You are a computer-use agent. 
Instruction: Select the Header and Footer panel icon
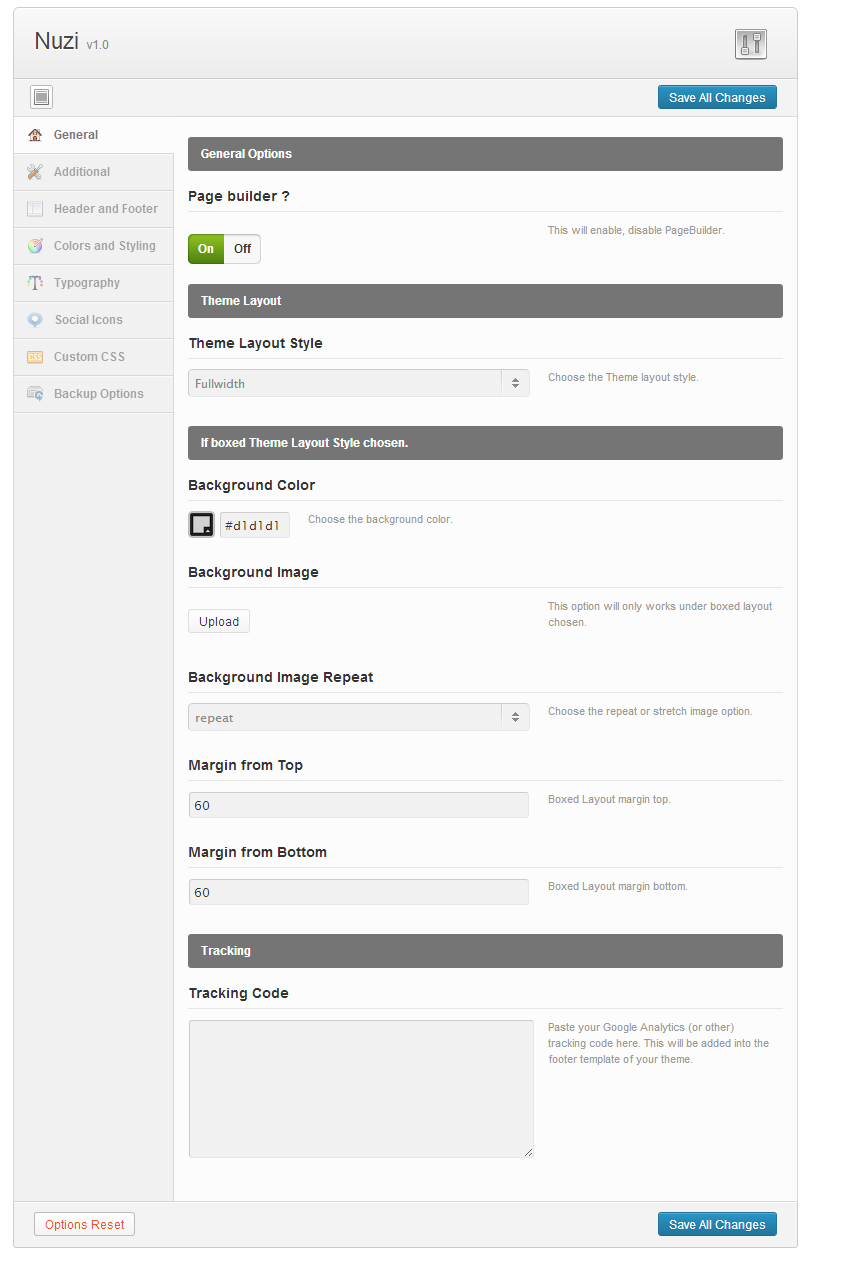35,208
